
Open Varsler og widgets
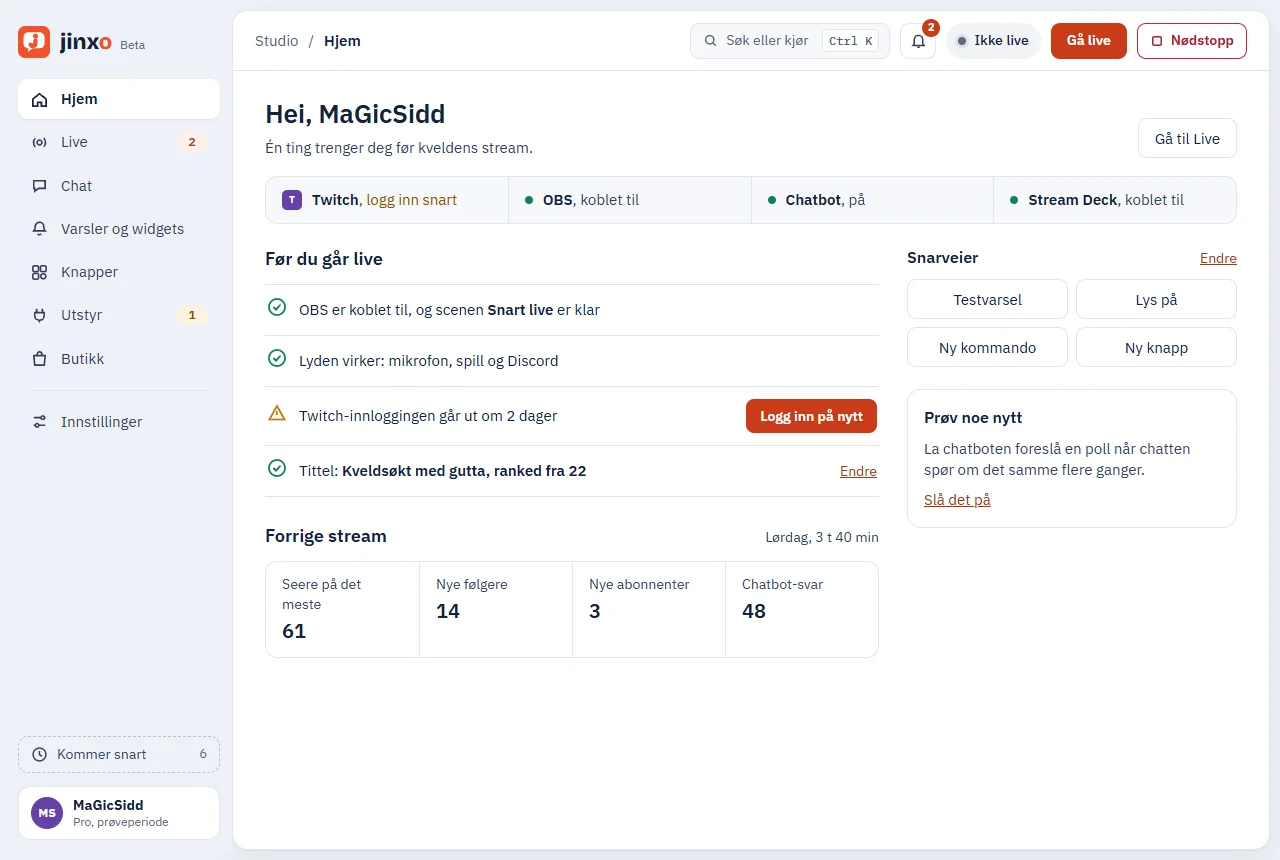(x=119, y=229)
